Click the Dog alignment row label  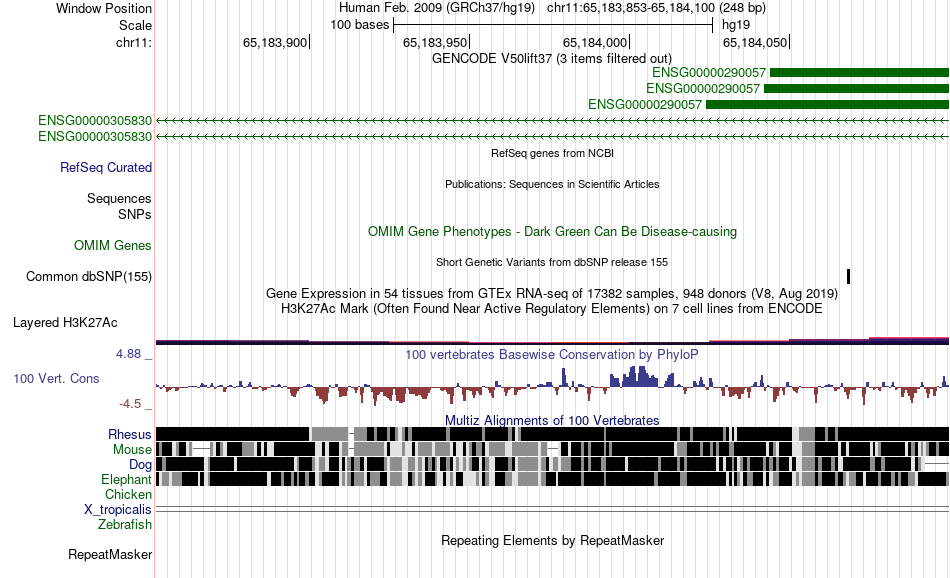tap(140, 465)
